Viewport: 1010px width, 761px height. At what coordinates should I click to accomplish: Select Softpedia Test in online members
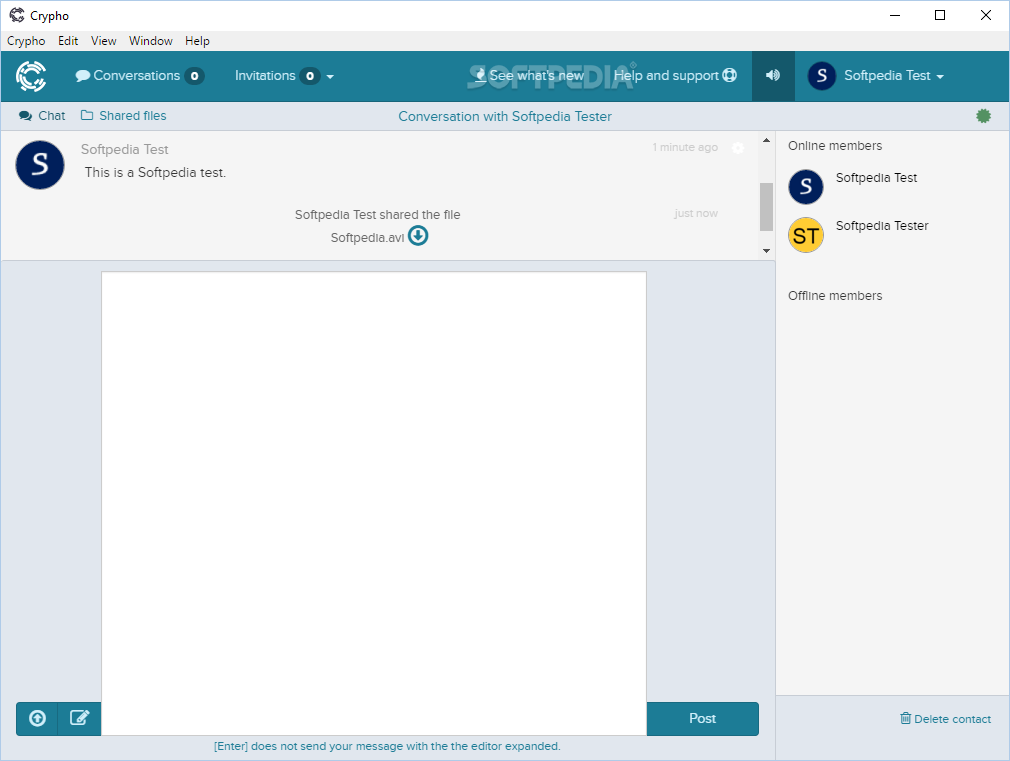(x=876, y=178)
